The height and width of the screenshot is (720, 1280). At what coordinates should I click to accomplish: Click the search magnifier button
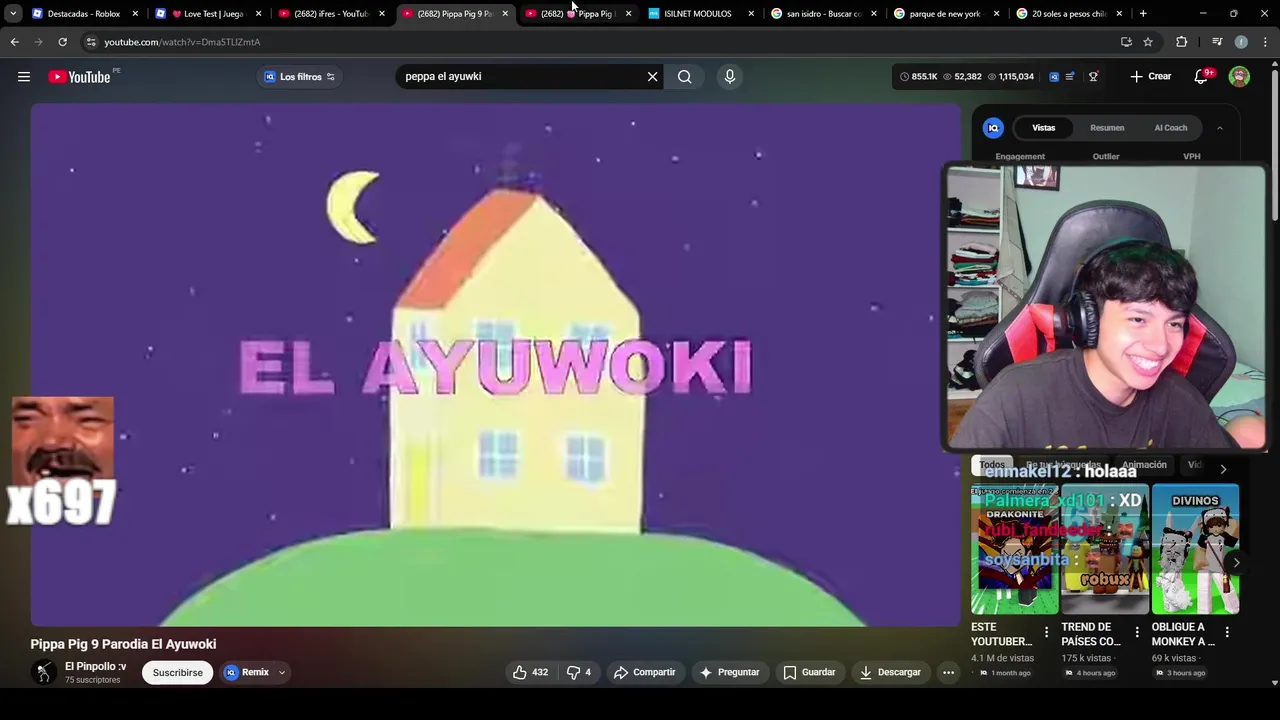coord(684,76)
